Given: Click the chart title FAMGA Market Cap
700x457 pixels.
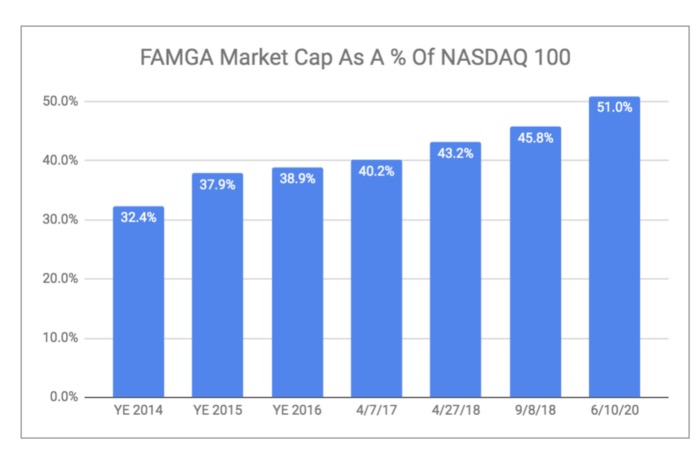Looking at the screenshot, I should click(357, 56).
